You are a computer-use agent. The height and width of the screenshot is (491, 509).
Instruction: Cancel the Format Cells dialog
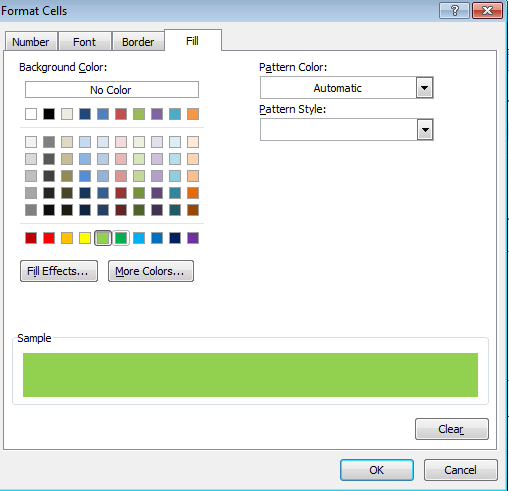point(461,470)
